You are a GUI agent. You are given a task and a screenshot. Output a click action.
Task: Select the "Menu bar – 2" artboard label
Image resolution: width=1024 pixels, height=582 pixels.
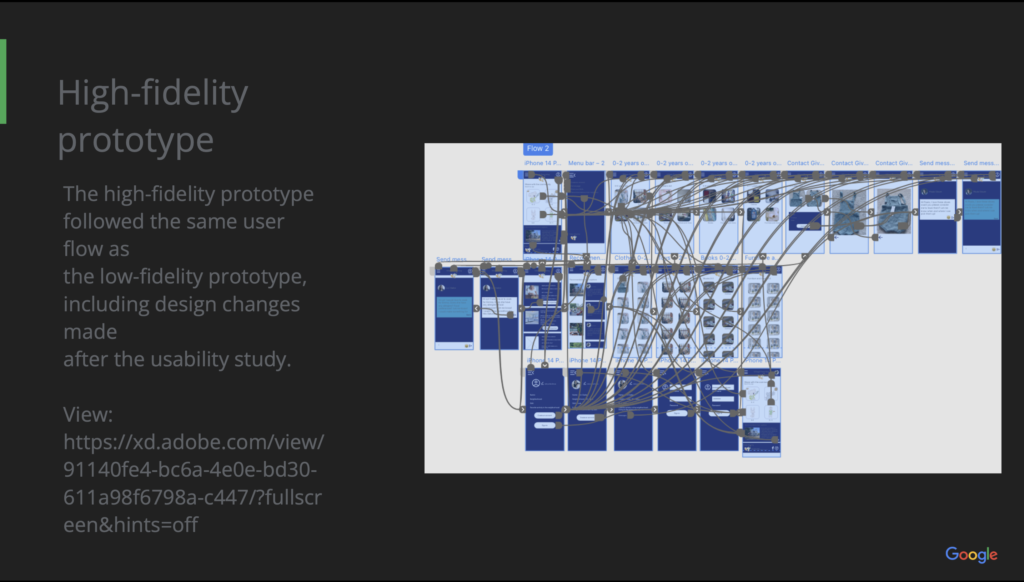click(x=586, y=163)
